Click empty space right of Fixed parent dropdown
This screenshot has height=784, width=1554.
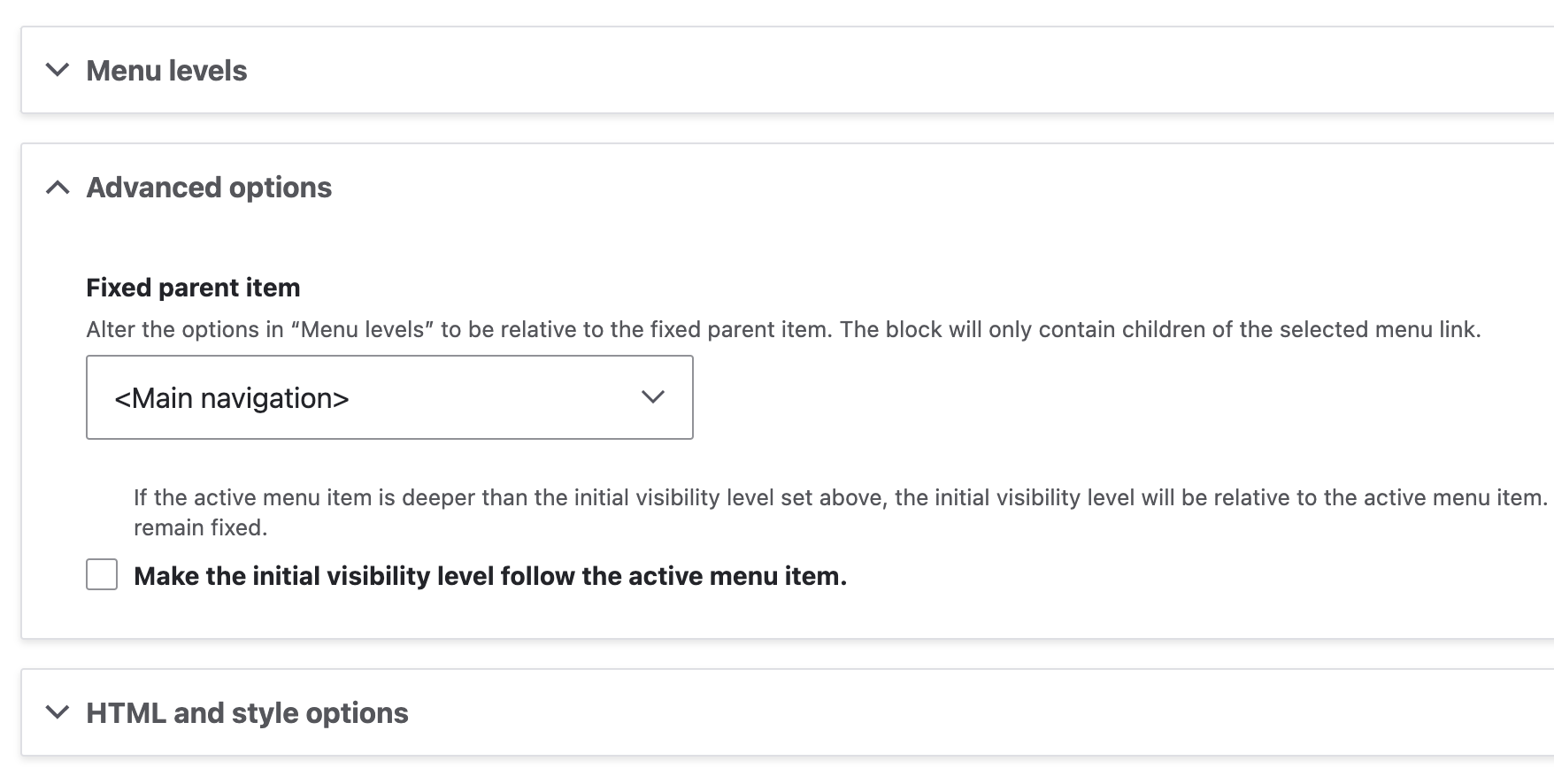[x=1062, y=398]
